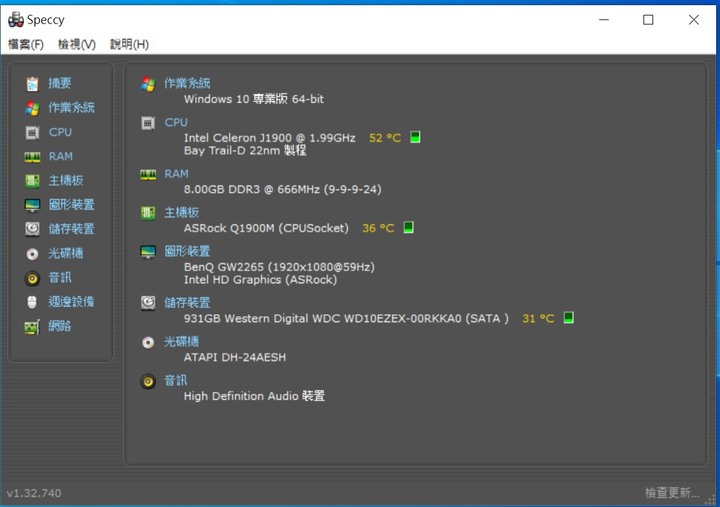Click the 圖形裝置 heading link in summary
The height and width of the screenshot is (507, 720).
pyautogui.click(x=187, y=251)
